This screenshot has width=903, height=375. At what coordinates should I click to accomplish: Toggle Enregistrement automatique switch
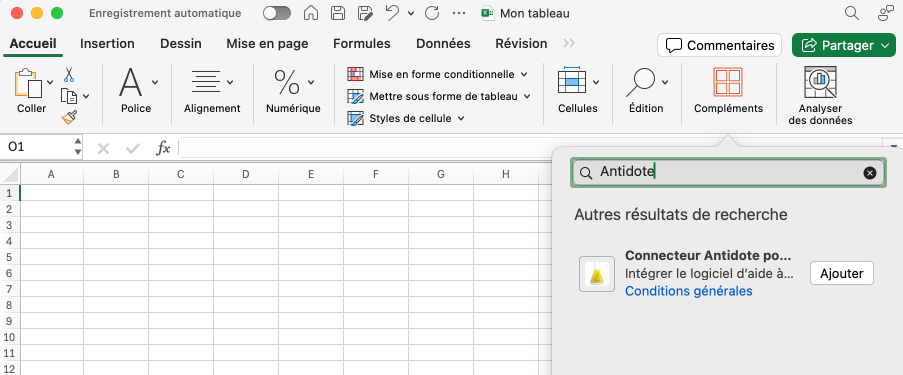click(x=277, y=13)
